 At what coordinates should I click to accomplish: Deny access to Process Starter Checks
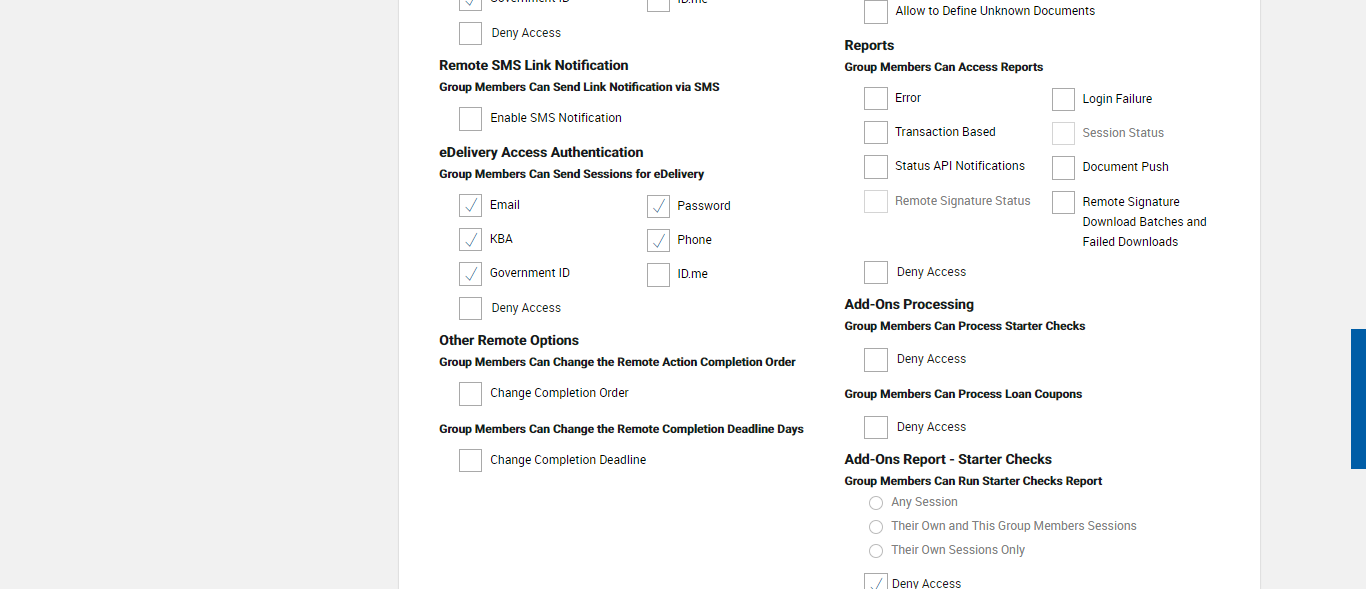pyautogui.click(x=876, y=360)
